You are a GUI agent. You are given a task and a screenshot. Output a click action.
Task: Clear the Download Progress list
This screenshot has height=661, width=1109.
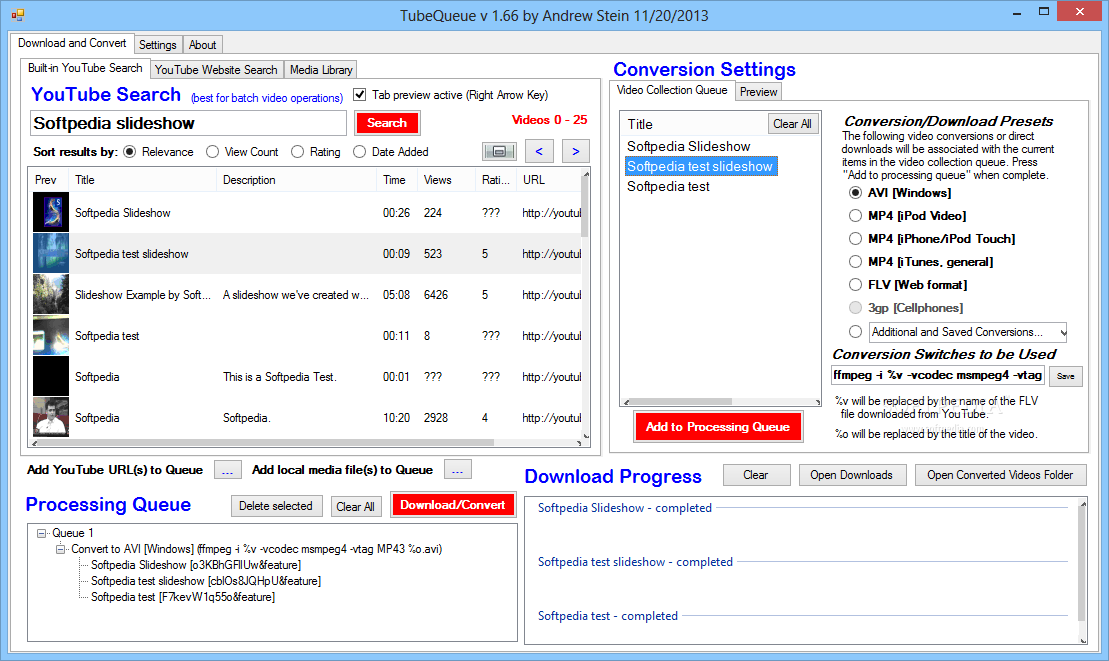[x=756, y=475]
